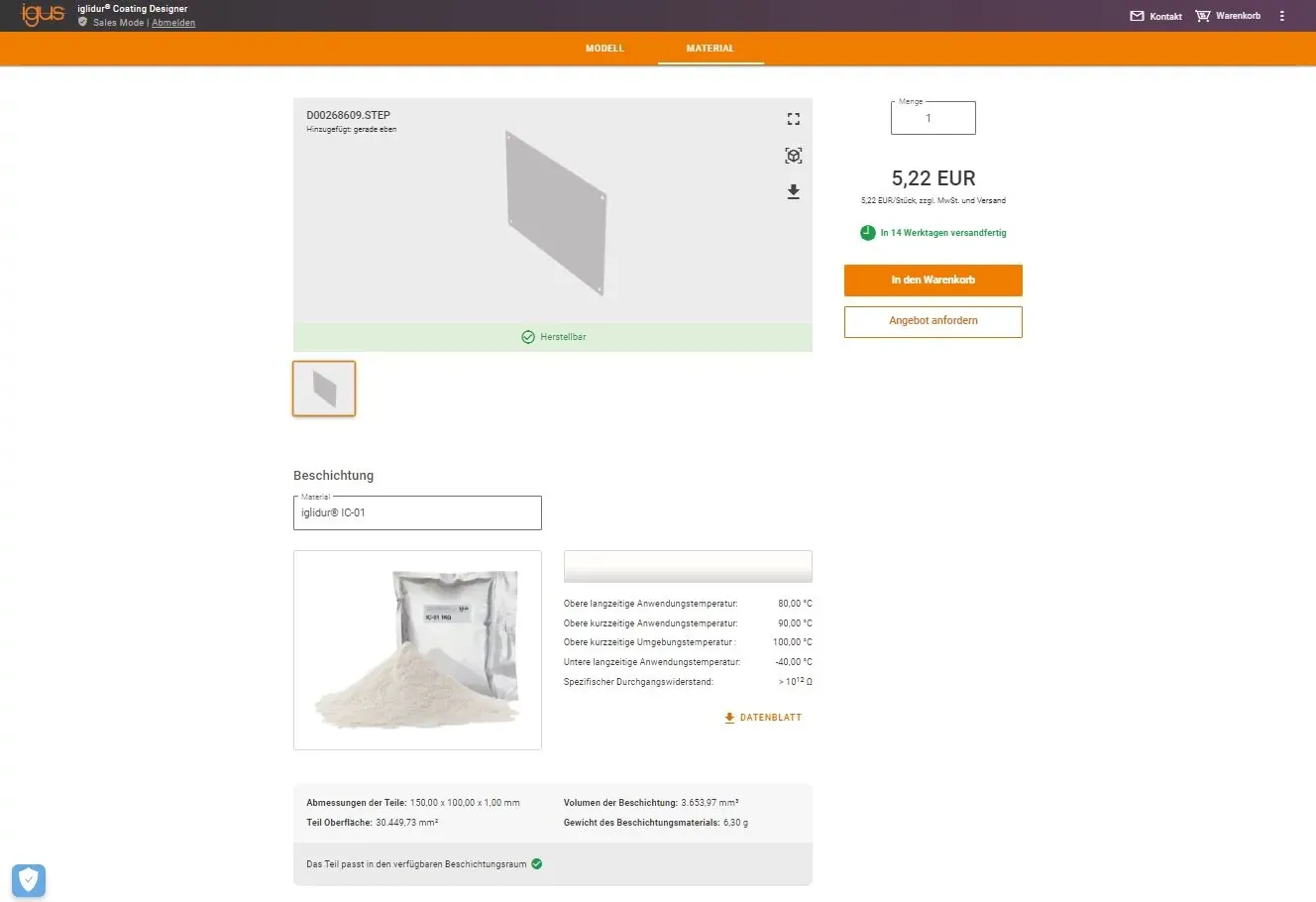Open the three-dot overflow menu
The image size is (1316, 902).
click(x=1282, y=16)
